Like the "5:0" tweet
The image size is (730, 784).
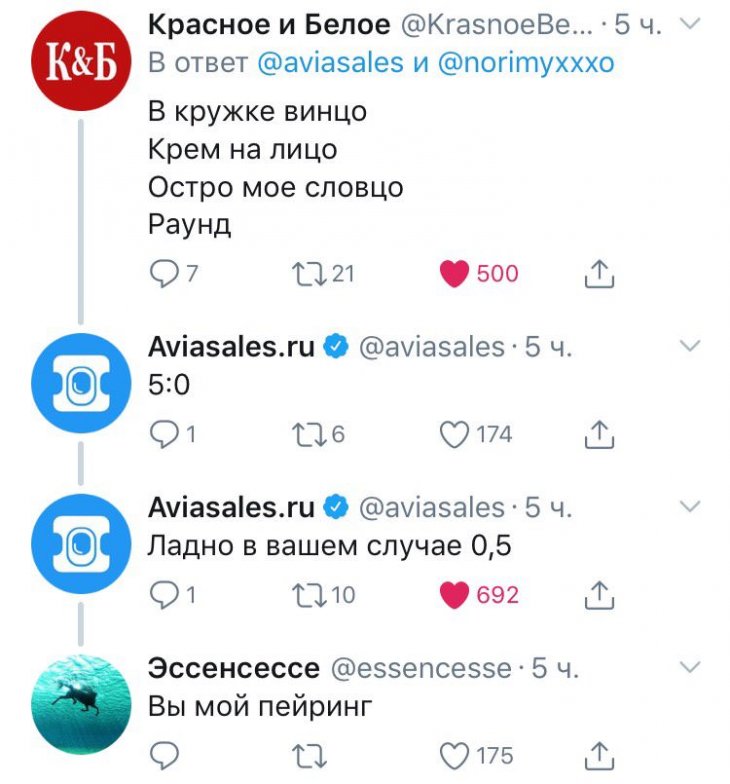456,433
